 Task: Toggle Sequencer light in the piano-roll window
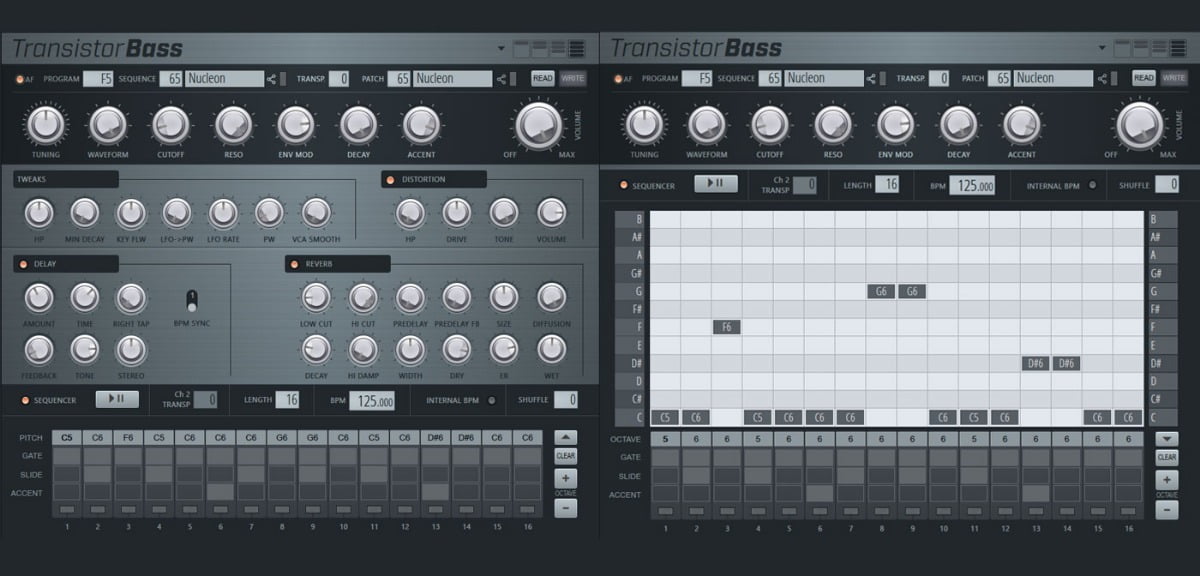click(625, 185)
